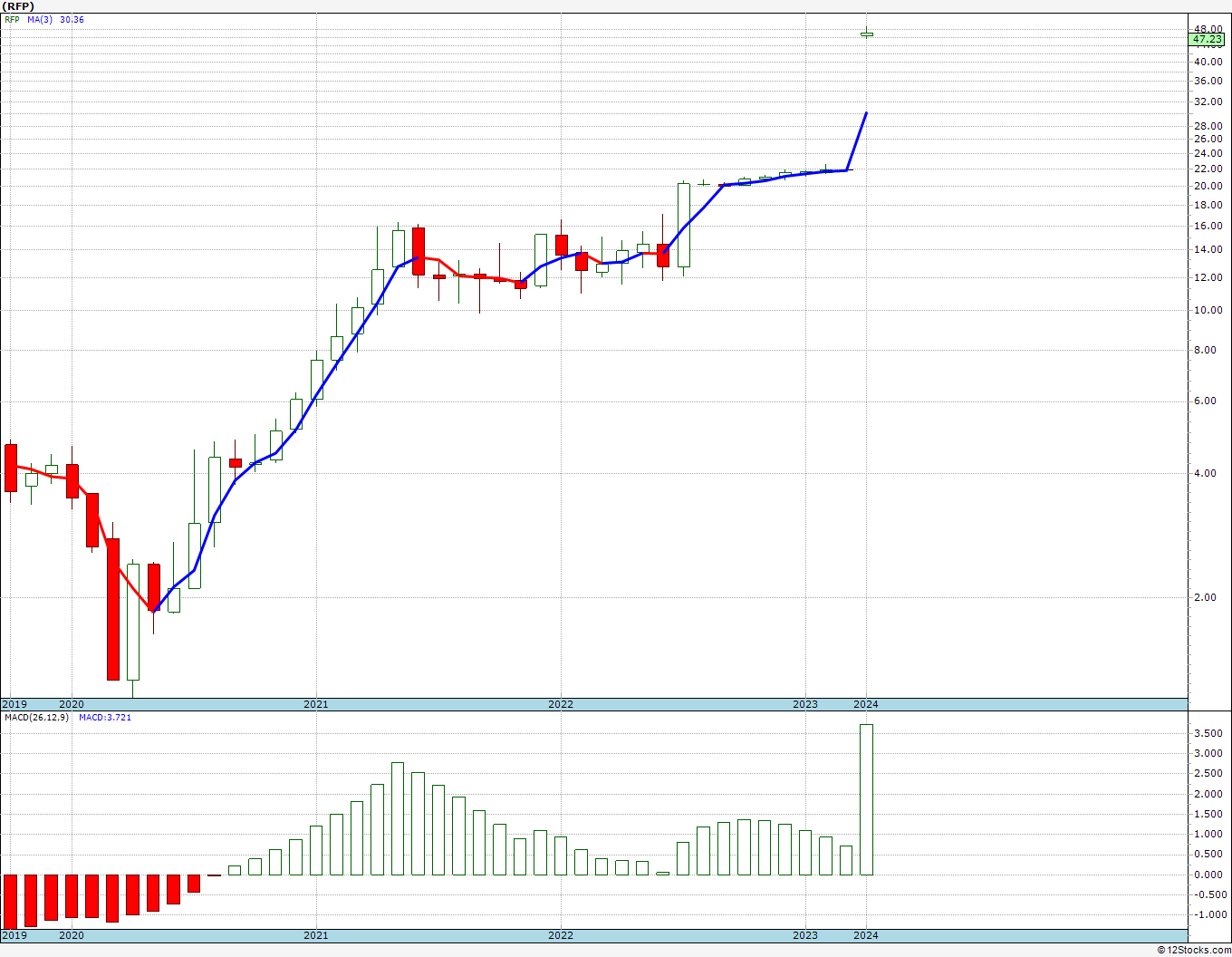The image size is (1232, 957).
Task: Select the 36.00 price axis label
Action: tap(1208, 81)
